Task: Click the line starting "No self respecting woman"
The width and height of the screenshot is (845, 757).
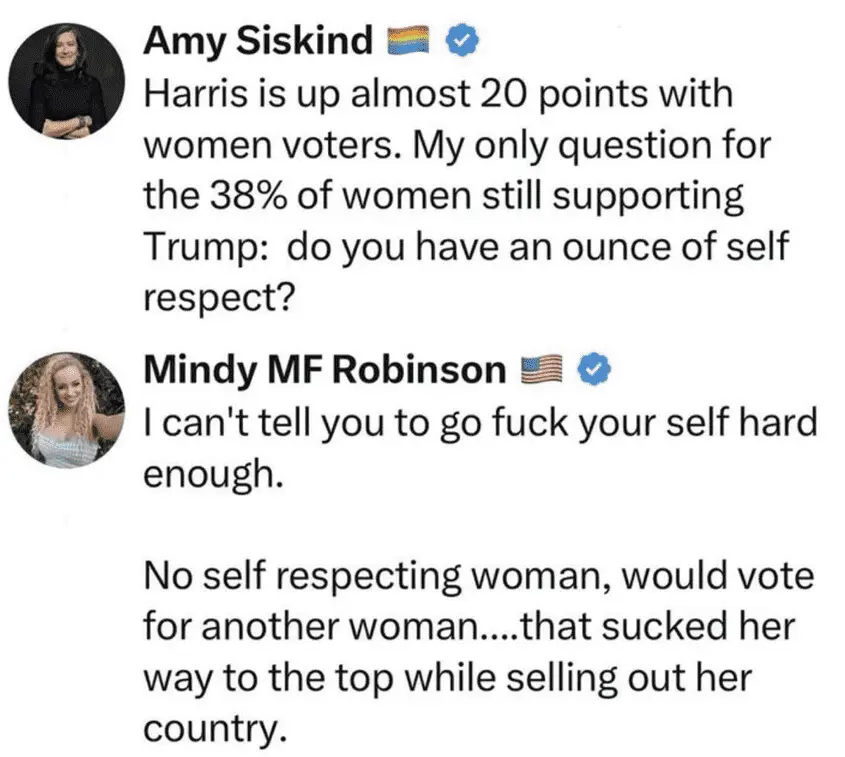Action: [480, 577]
